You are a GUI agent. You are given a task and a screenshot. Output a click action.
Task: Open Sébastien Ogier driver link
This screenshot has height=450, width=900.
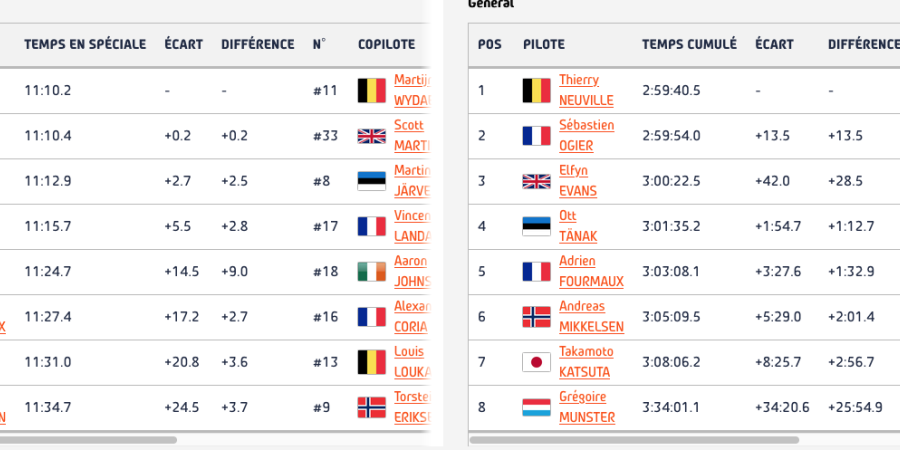tap(586, 136)
